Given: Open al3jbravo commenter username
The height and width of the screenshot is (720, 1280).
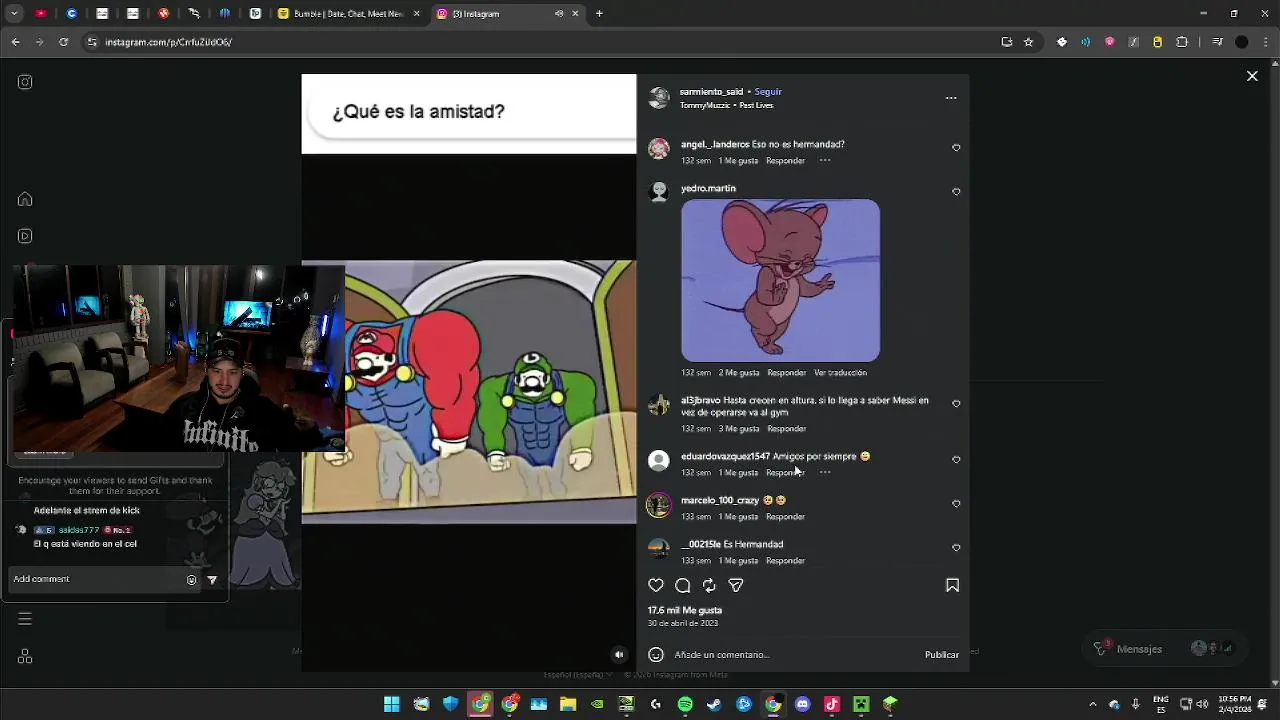Looking at the screenshot, I should click(700, 400).
